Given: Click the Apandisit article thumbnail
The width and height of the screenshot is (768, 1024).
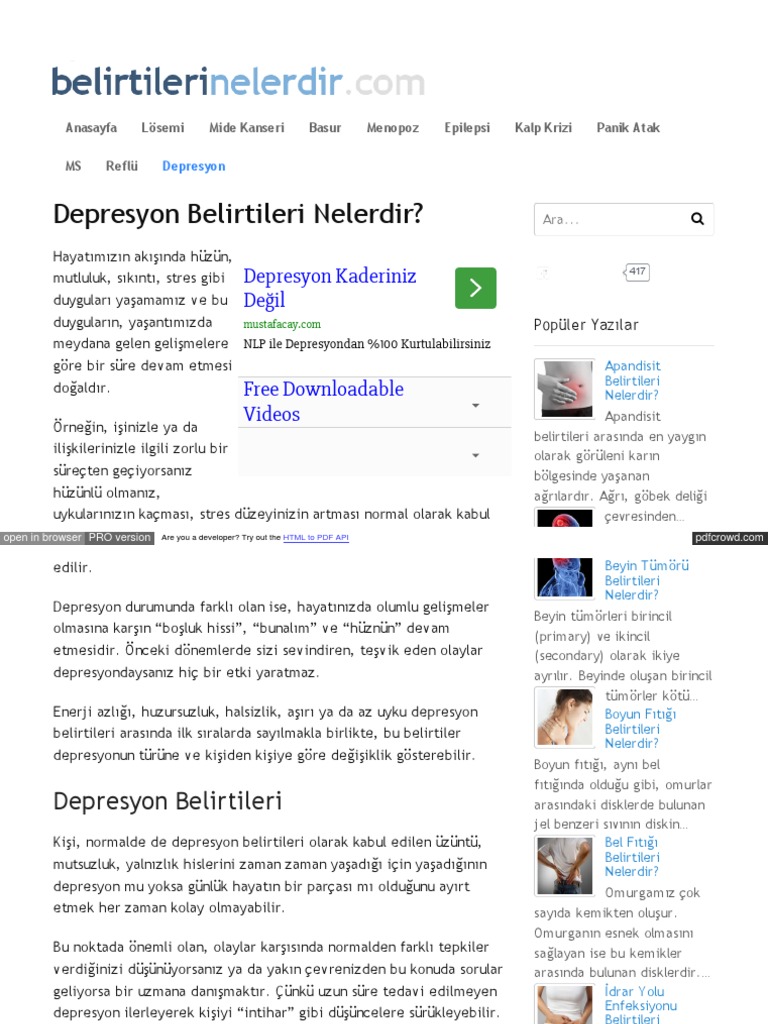Looking at the screenshot, I should (564, 389).
